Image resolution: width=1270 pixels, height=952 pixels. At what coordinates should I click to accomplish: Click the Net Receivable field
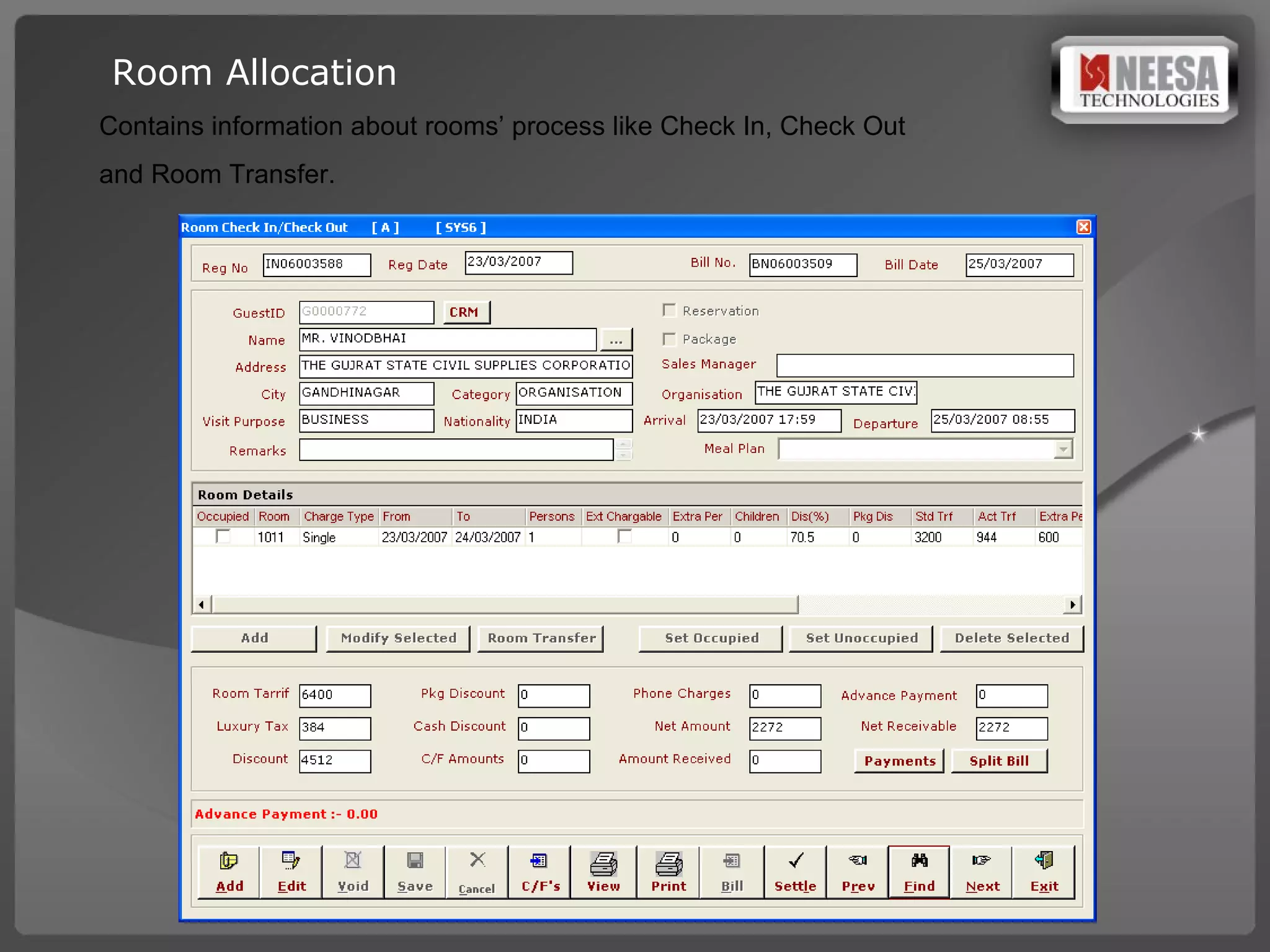(x=1012, y=728)
